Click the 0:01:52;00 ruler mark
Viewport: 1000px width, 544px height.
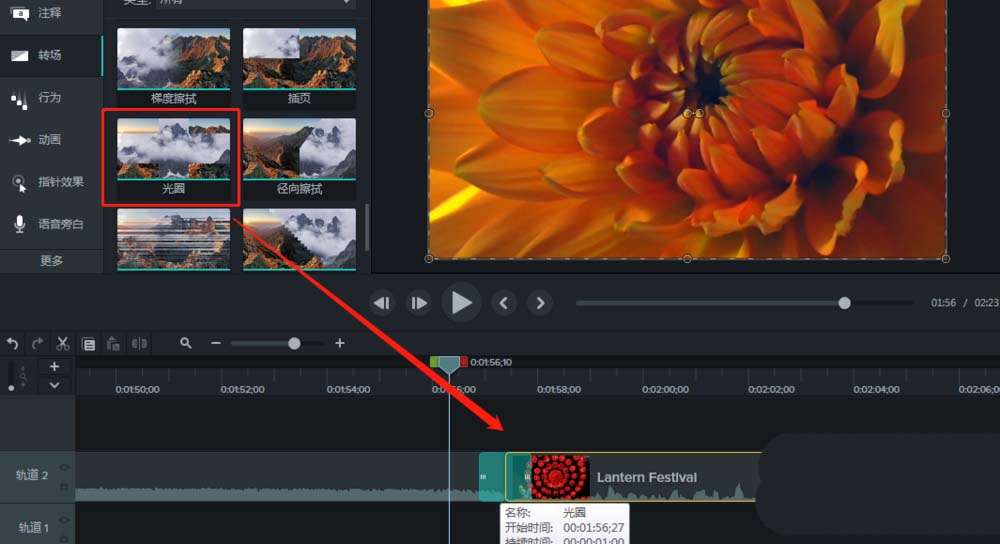click(x=242, y=390)
